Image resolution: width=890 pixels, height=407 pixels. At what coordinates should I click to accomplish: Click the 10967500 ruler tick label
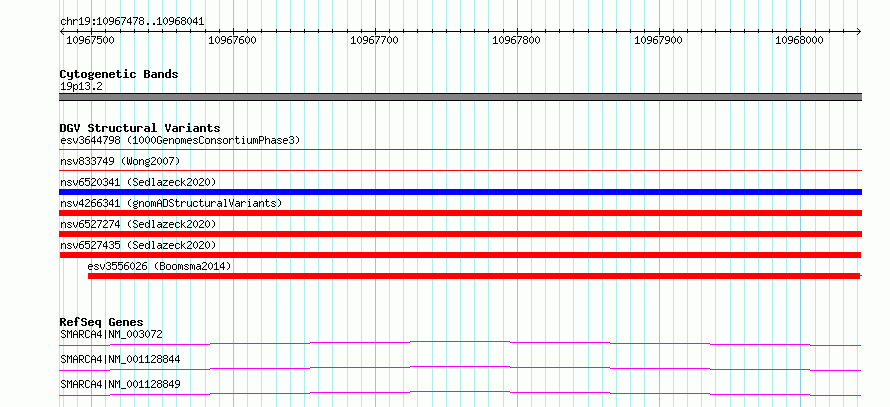[x=90, y=40]
